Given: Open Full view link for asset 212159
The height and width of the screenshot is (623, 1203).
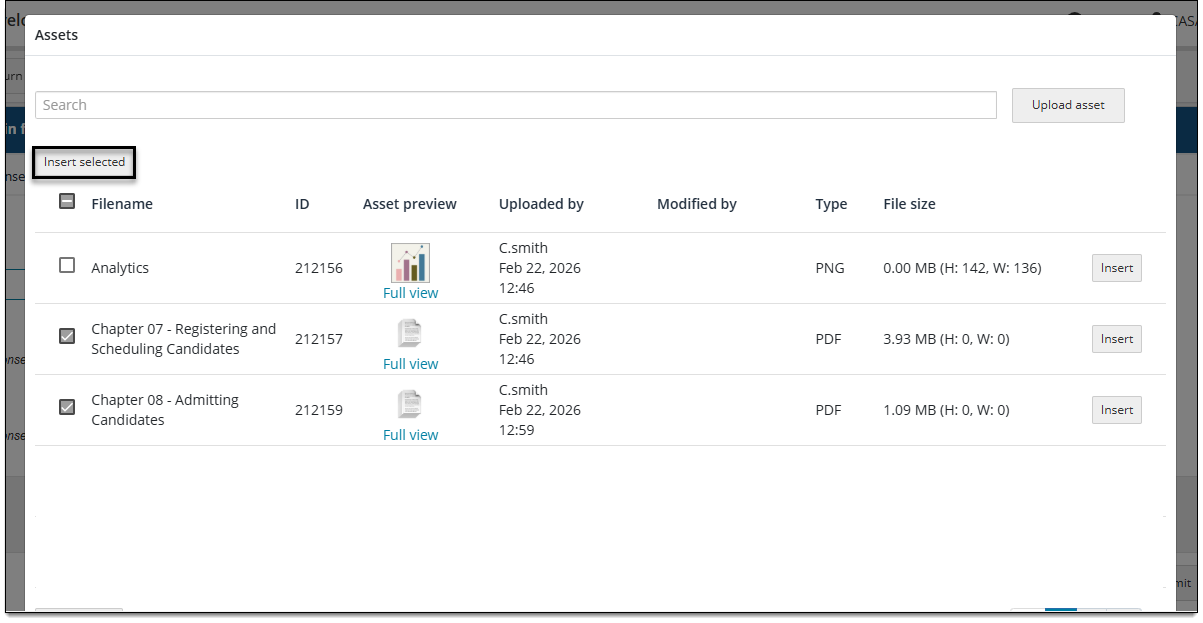Looking at the screenshot, I should [410, 435].
